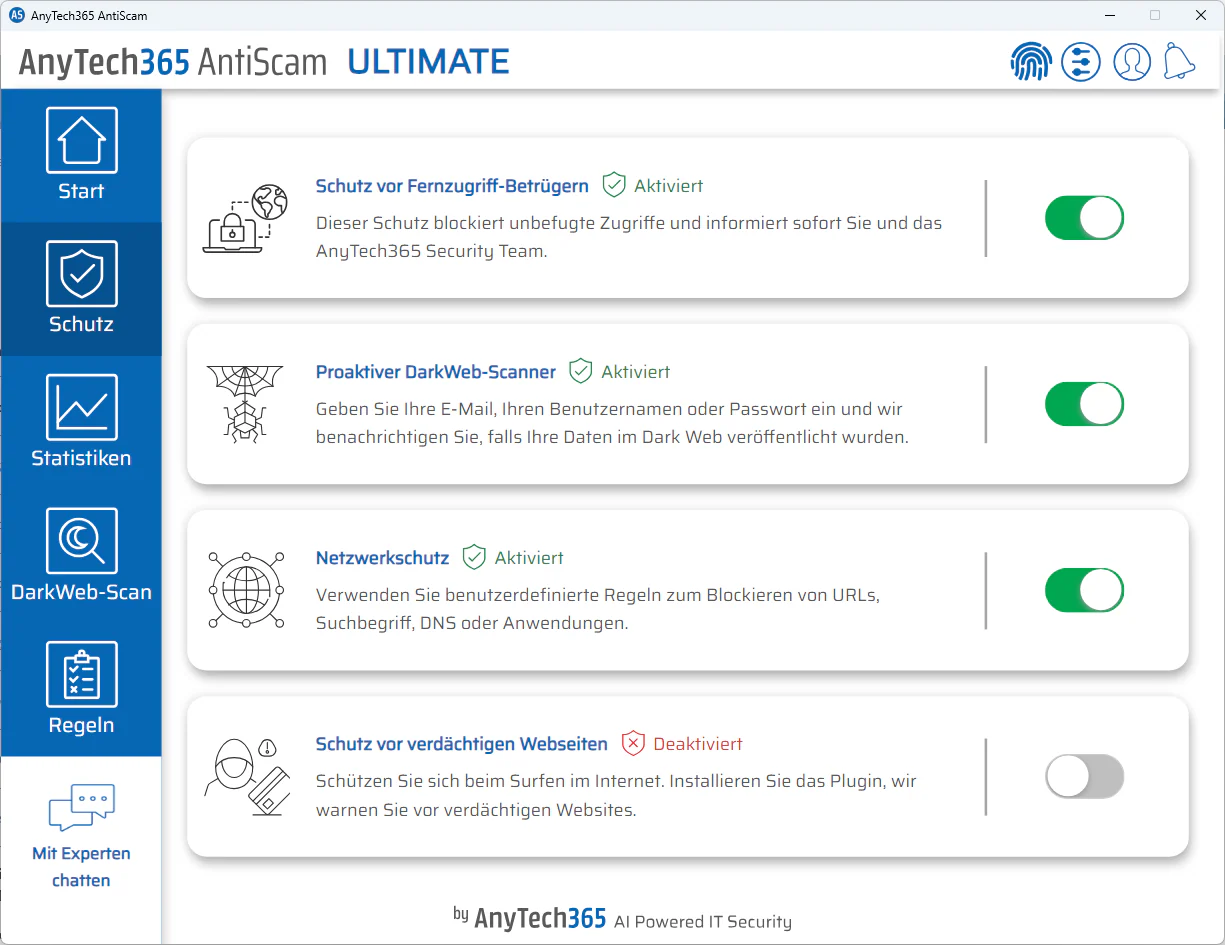1225x945 pixels.
Task: Enable Schutz vor verdächtigen Webseiten
Action: pyautogui.click(x=1085, y=776)
